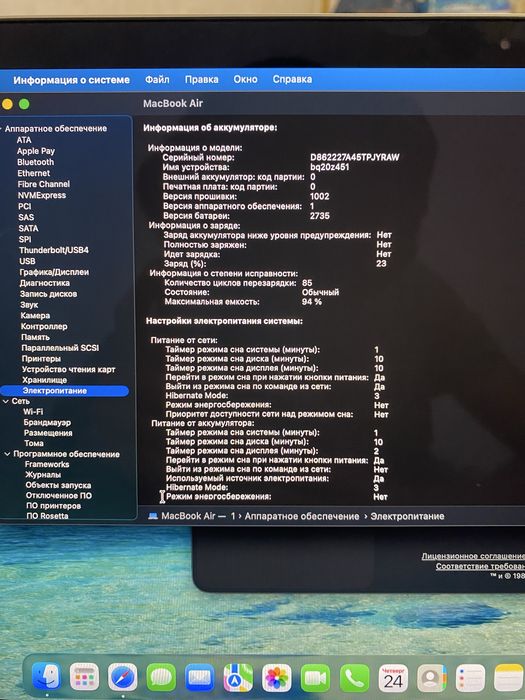Open the Окно menu

pos(246,79)
